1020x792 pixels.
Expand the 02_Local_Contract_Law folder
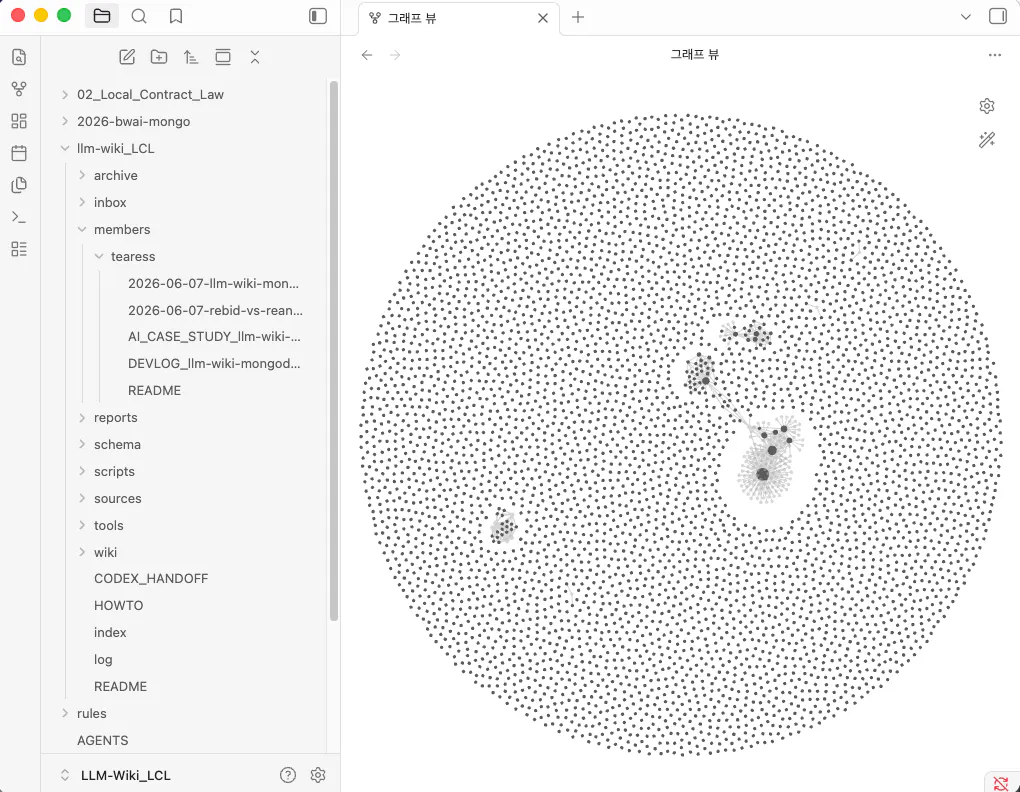[150, 95]
